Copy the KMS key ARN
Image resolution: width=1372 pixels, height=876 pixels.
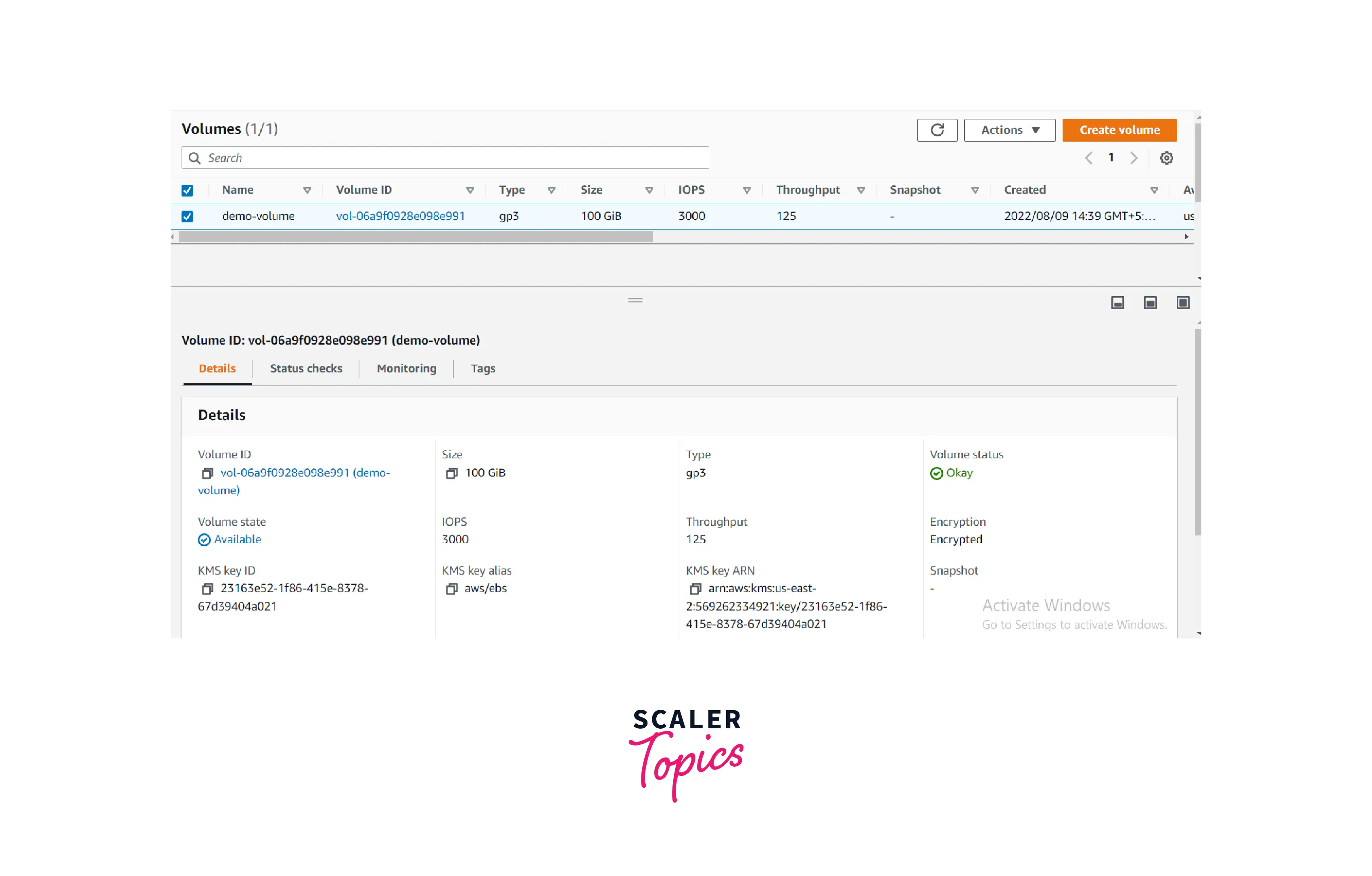(x=695, y=588)
